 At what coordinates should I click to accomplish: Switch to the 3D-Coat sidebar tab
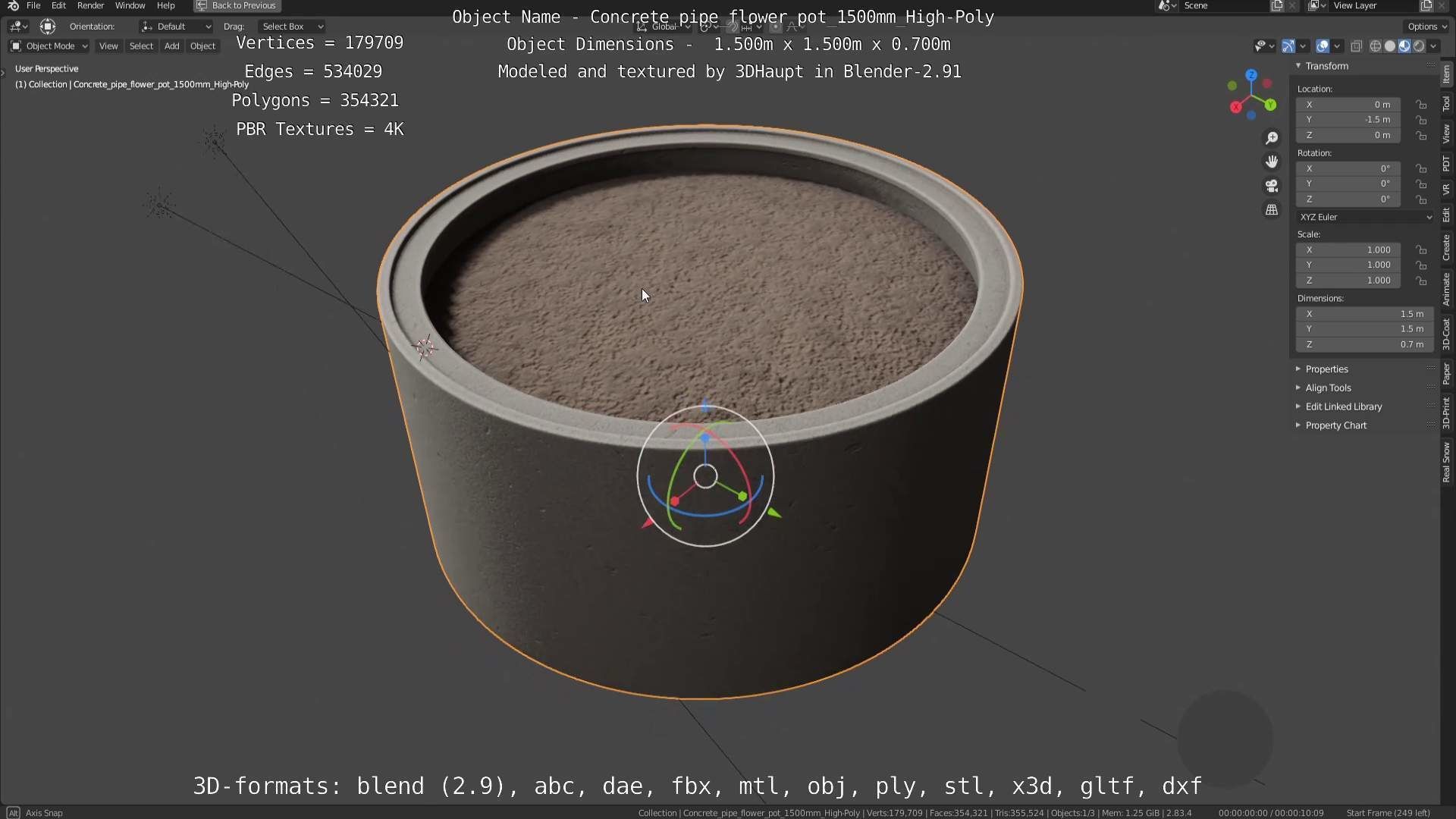coord(1447,334)
